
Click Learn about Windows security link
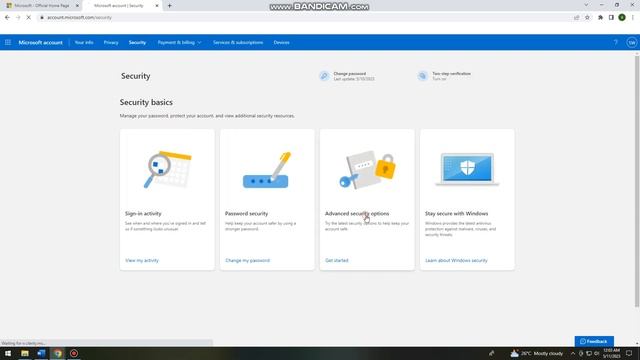pos(456,260)
